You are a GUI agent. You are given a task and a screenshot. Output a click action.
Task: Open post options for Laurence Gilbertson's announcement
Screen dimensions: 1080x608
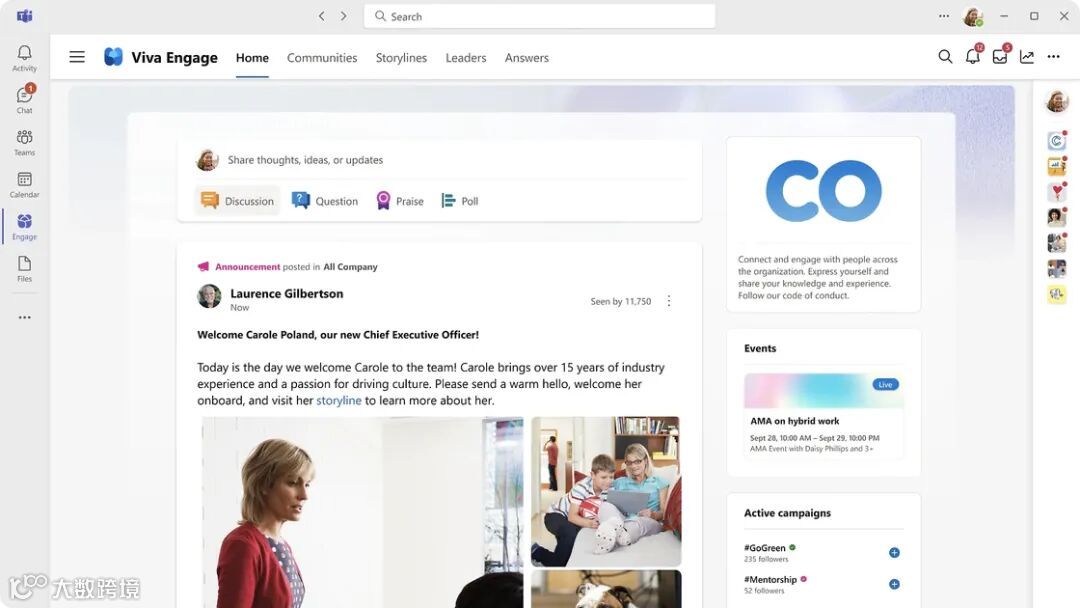pos(669,301)
